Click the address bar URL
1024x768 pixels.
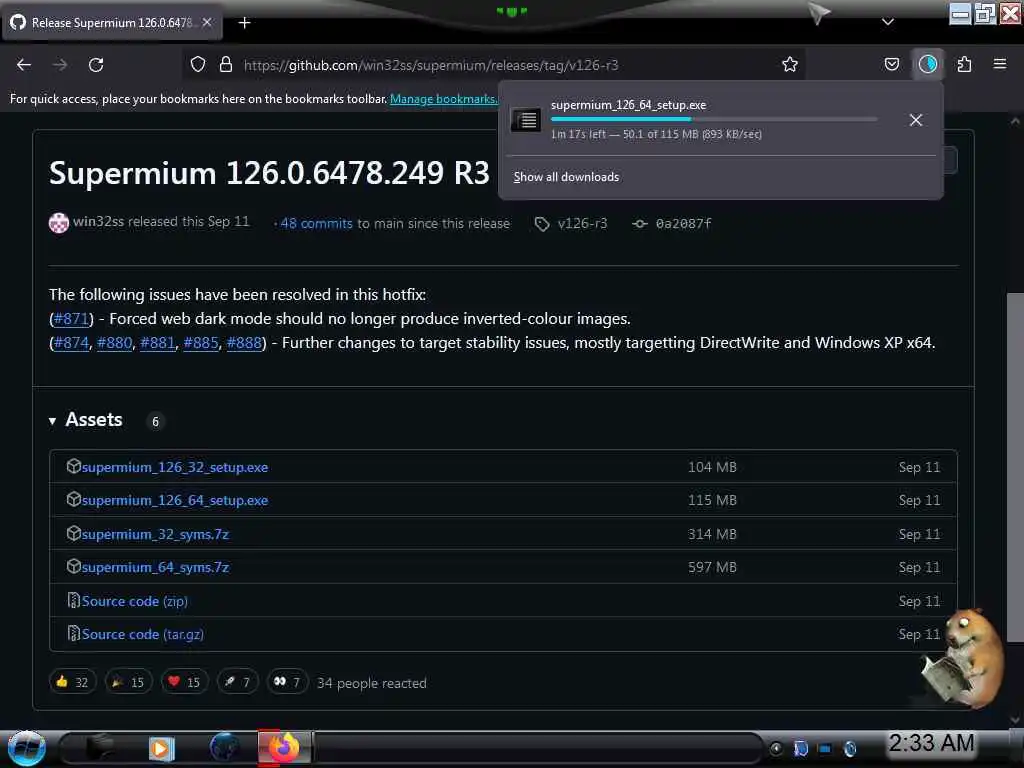point(431,65)
